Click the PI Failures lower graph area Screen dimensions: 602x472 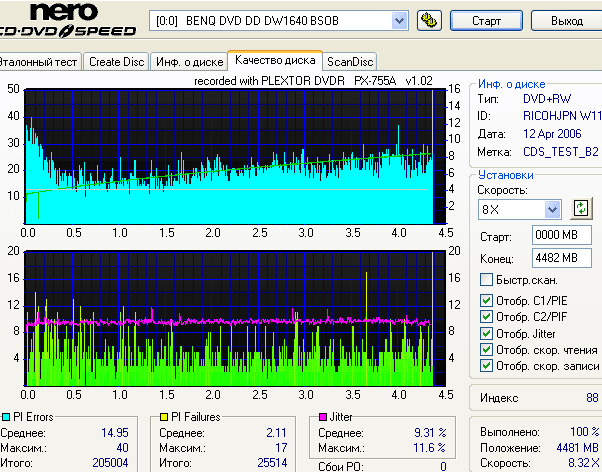click(x=235, y=318)
